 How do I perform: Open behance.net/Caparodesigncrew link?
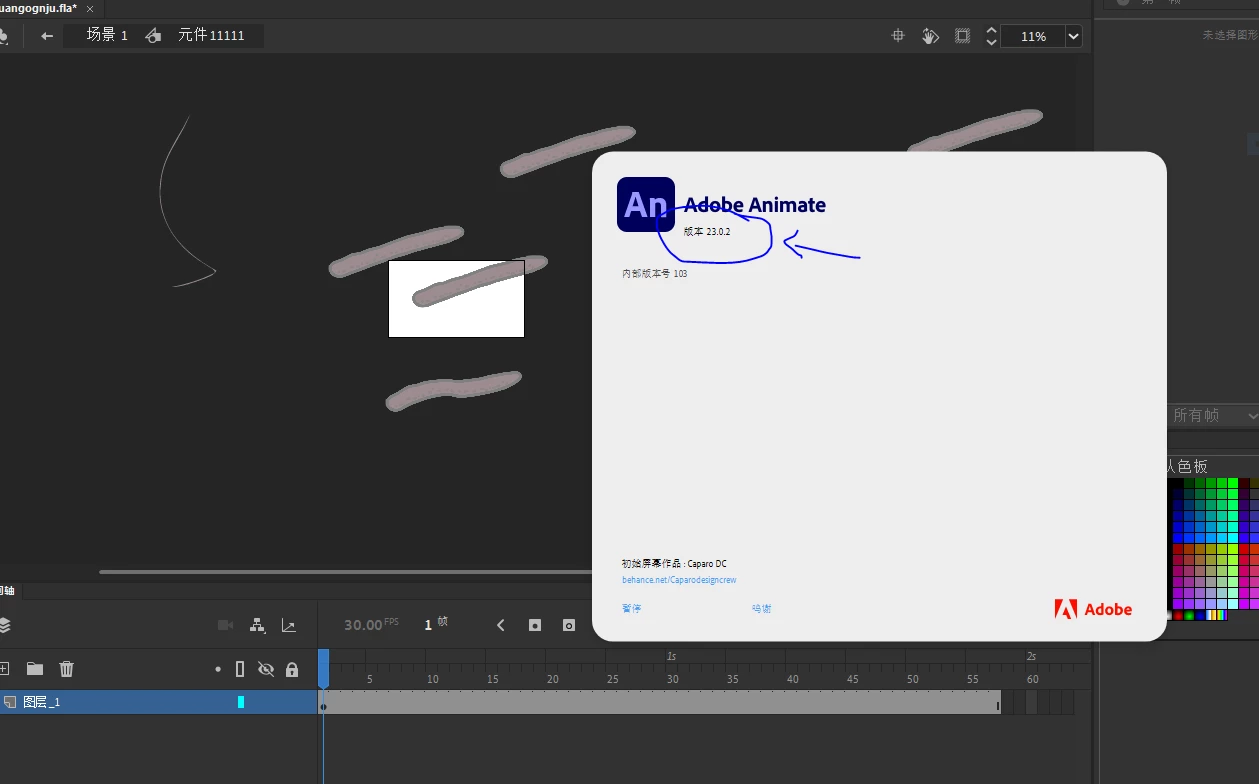point(679,580)
